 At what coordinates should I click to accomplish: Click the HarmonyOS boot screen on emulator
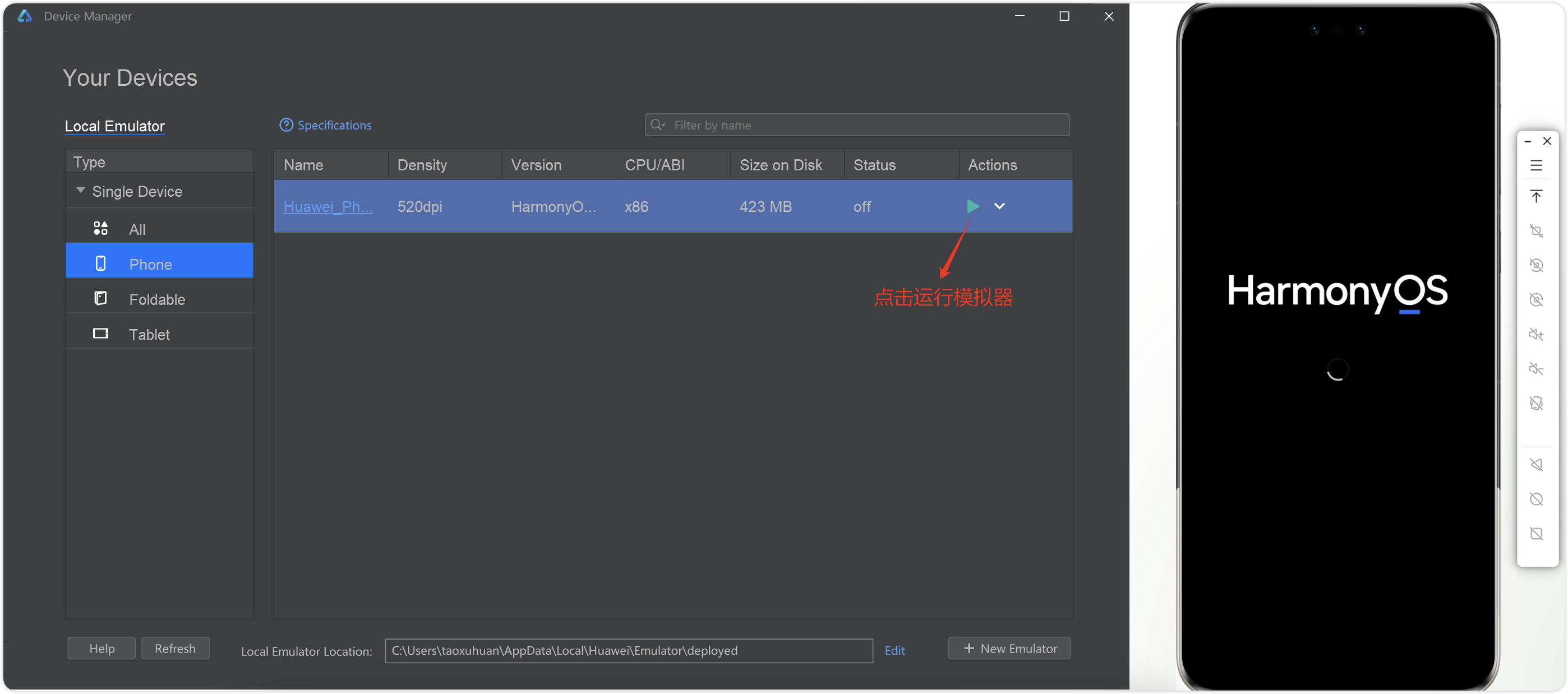pos(1337,346)
